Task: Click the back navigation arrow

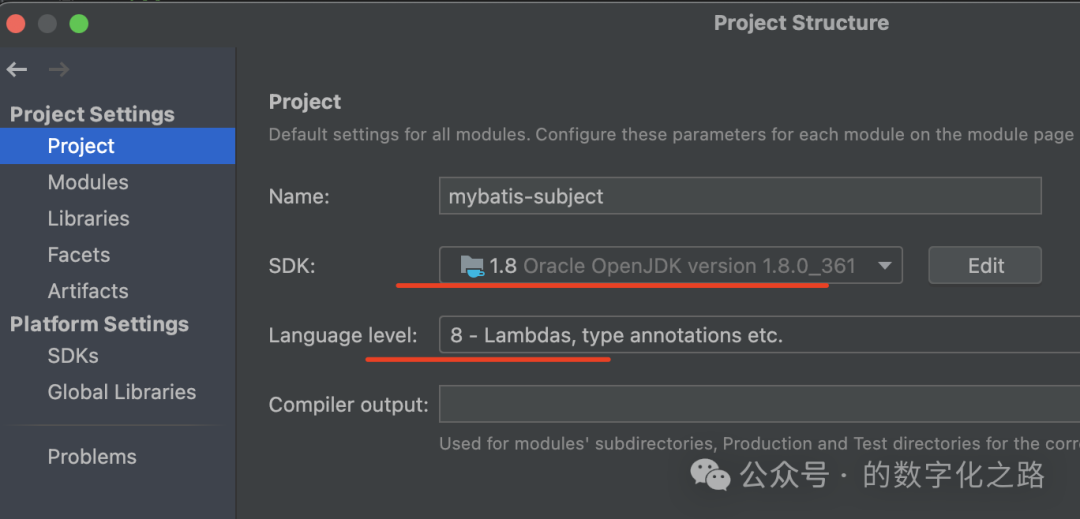Action: 17,69
